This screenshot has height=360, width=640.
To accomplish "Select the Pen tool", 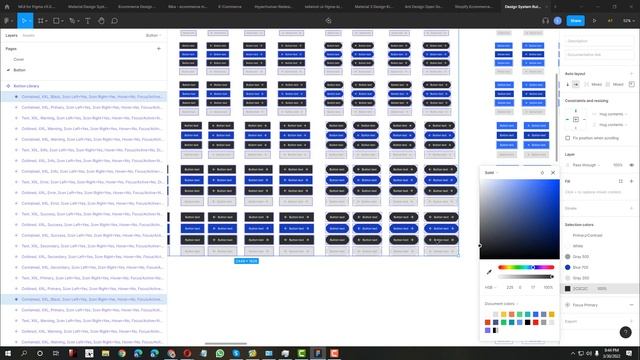I will [73, 20].
